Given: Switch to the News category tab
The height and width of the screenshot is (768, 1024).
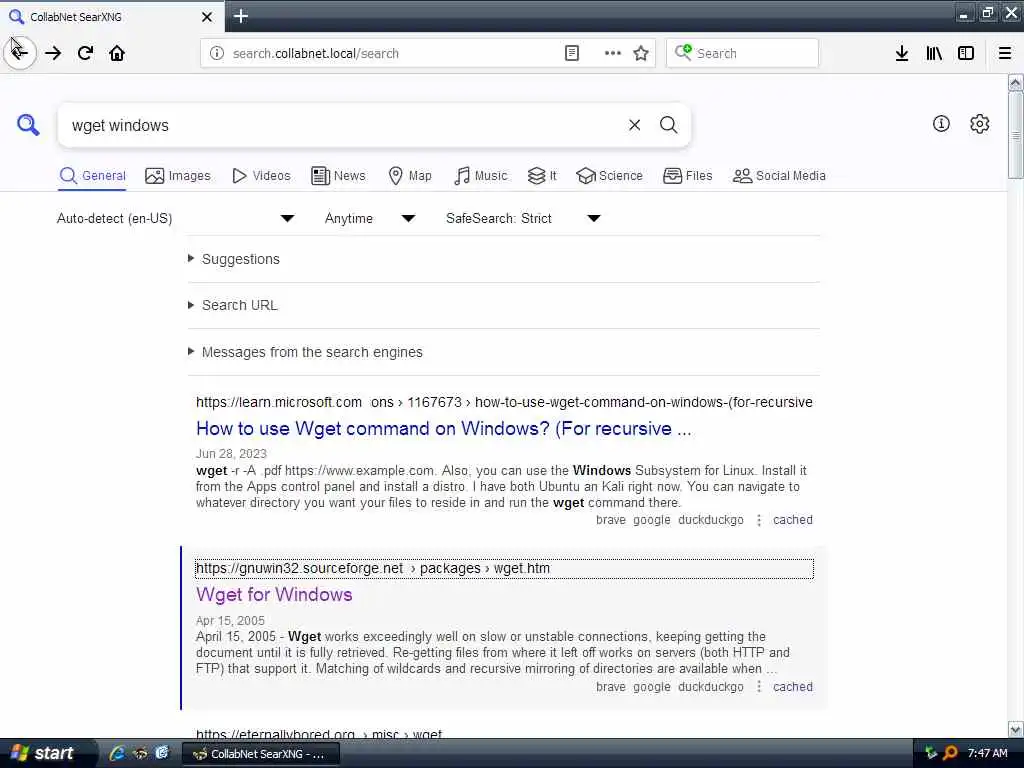Looking at the screenshot, I should pyautogui.click(x=338, y=176).
